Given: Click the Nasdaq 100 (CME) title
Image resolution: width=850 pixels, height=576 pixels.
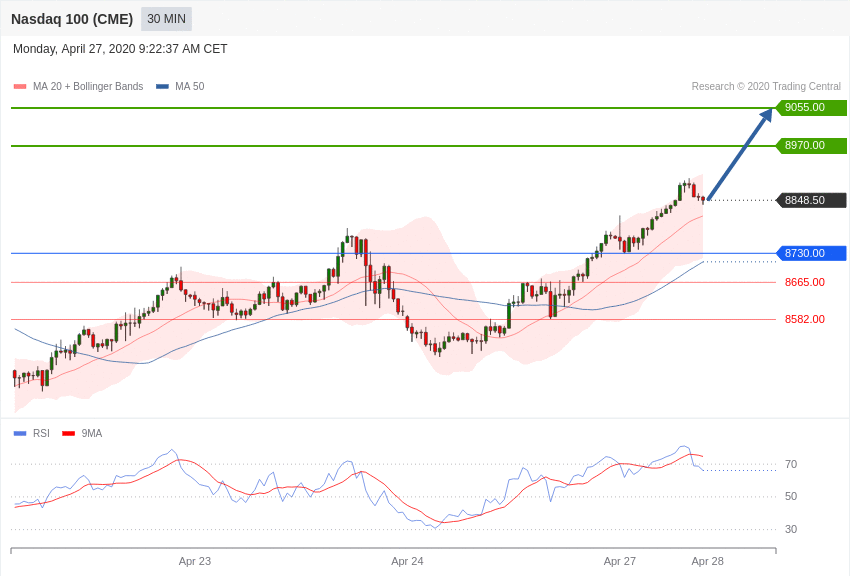Looking at the screenshot, I should pos(72,19).
